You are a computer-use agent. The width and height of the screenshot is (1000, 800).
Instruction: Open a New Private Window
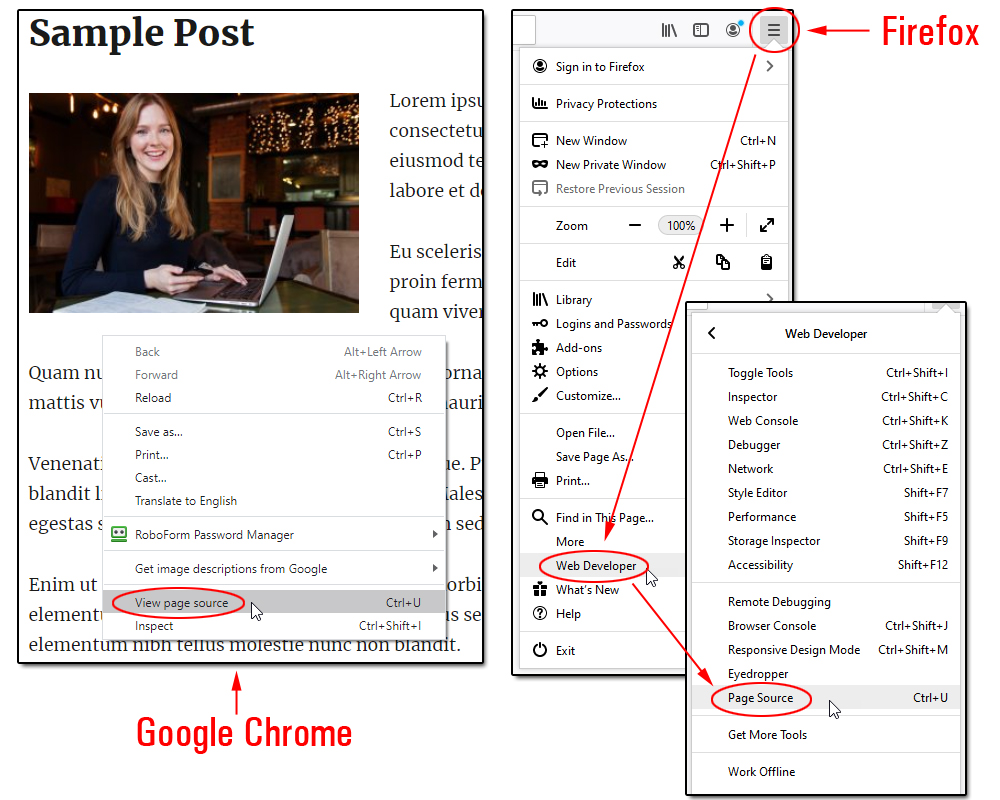654,165
